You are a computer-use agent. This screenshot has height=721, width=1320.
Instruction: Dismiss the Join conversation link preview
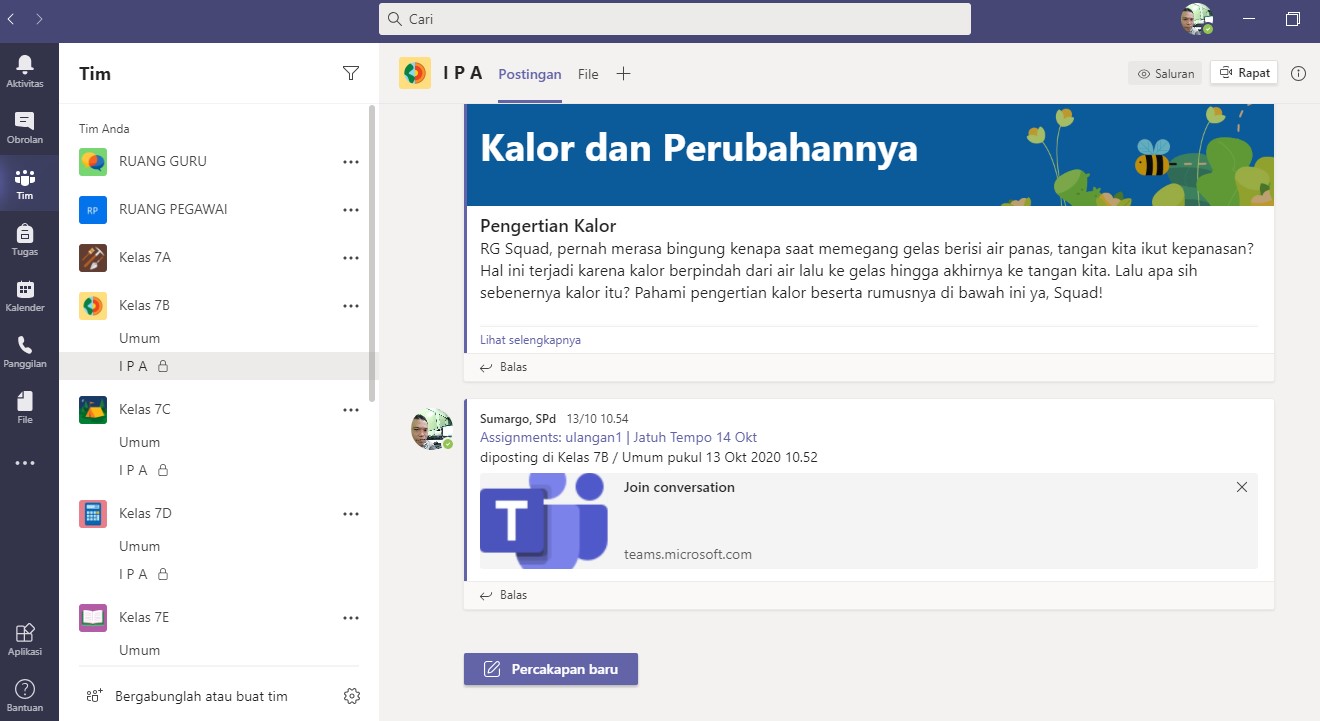(x=1242, y=487)
